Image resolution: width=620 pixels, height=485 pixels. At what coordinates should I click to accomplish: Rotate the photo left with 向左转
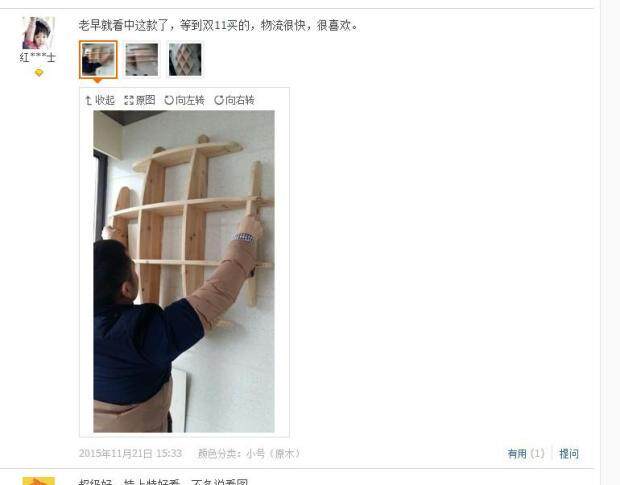tap(185, 100)
